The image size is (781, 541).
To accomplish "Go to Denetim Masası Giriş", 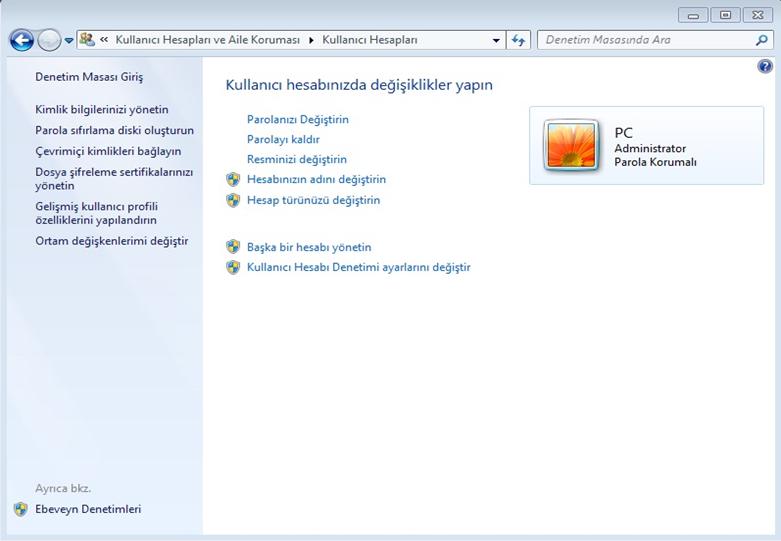I will tap(89, 77).
